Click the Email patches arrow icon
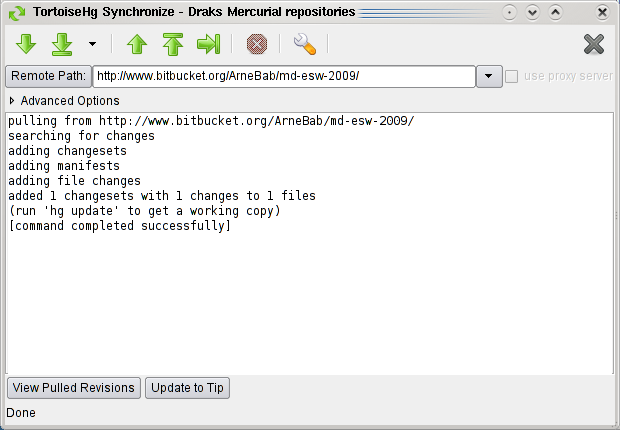The image size is (620, 430). (x=208, y=44)
